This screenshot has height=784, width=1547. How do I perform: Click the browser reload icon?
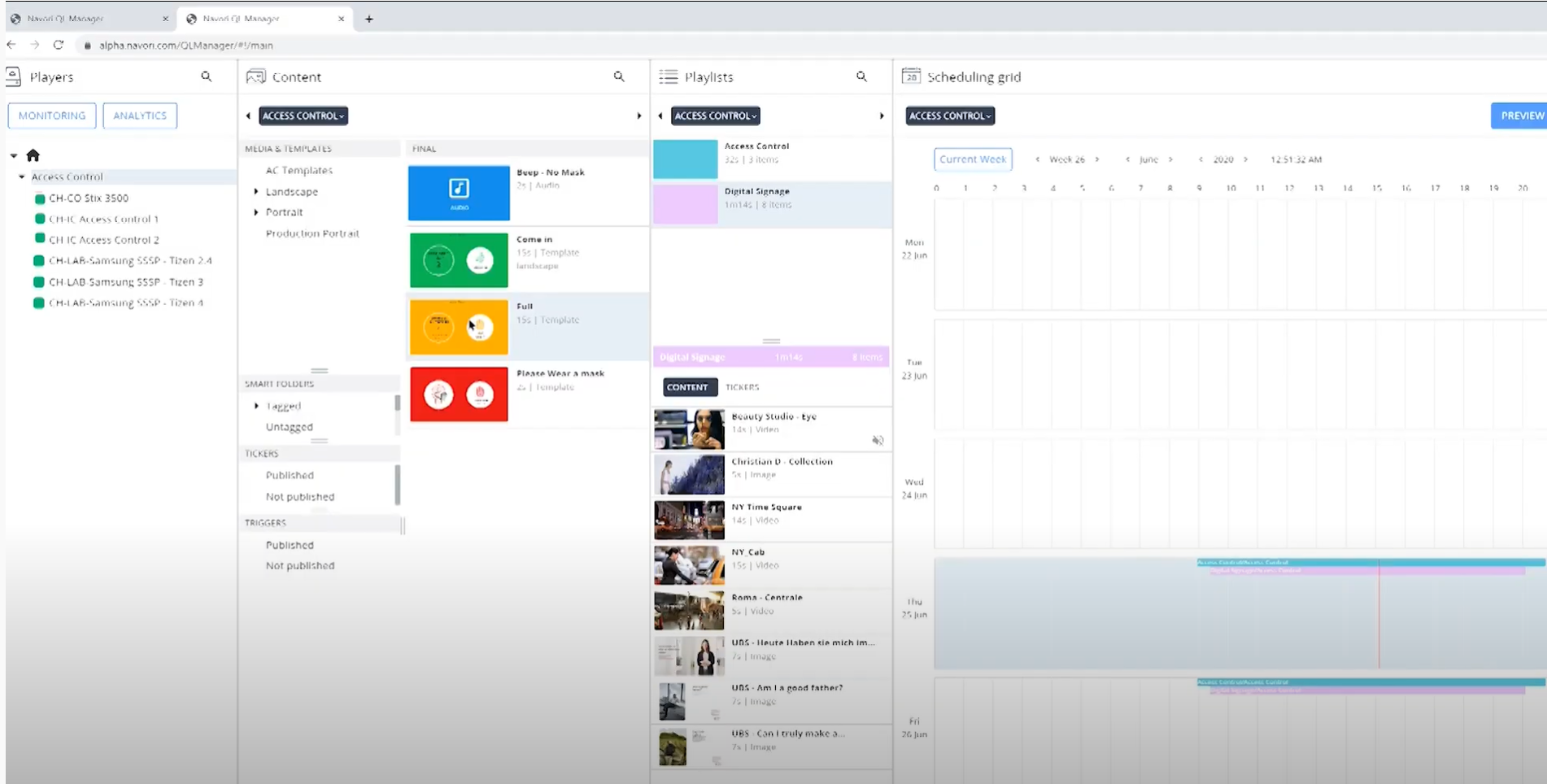click(59, 45)
